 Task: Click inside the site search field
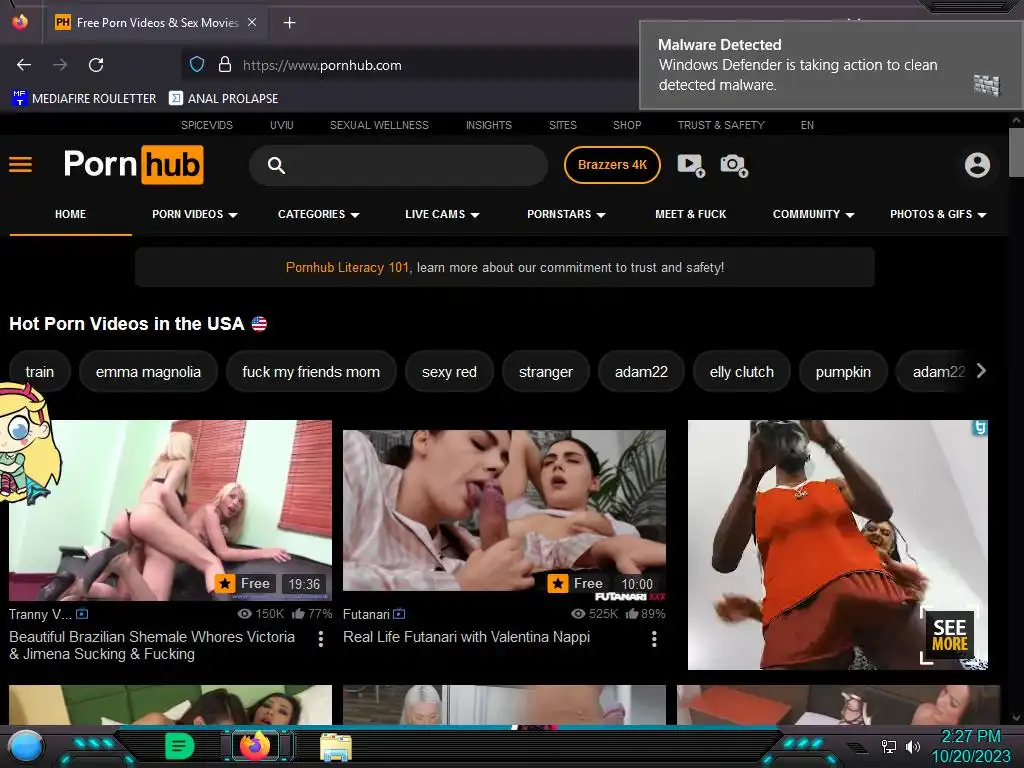pos(398,165)
